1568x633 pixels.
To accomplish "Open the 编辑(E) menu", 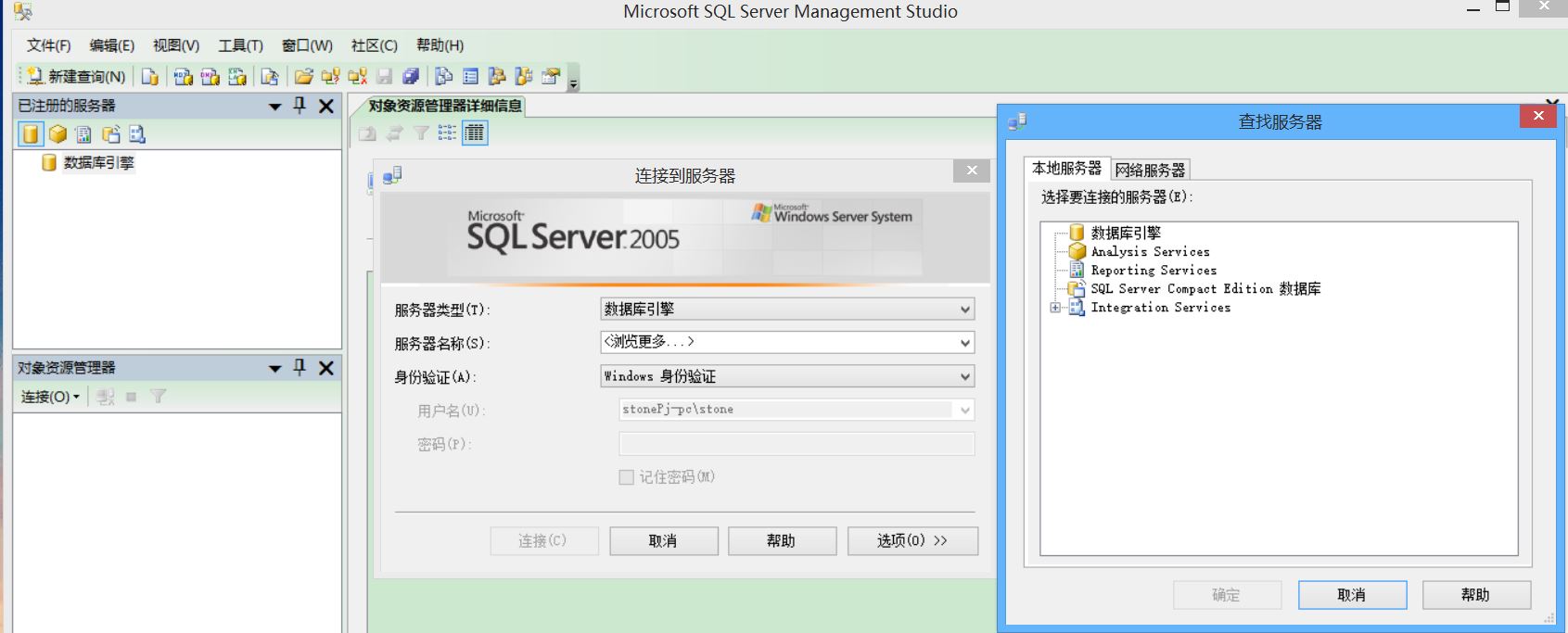I will click(x=111, y=45).
